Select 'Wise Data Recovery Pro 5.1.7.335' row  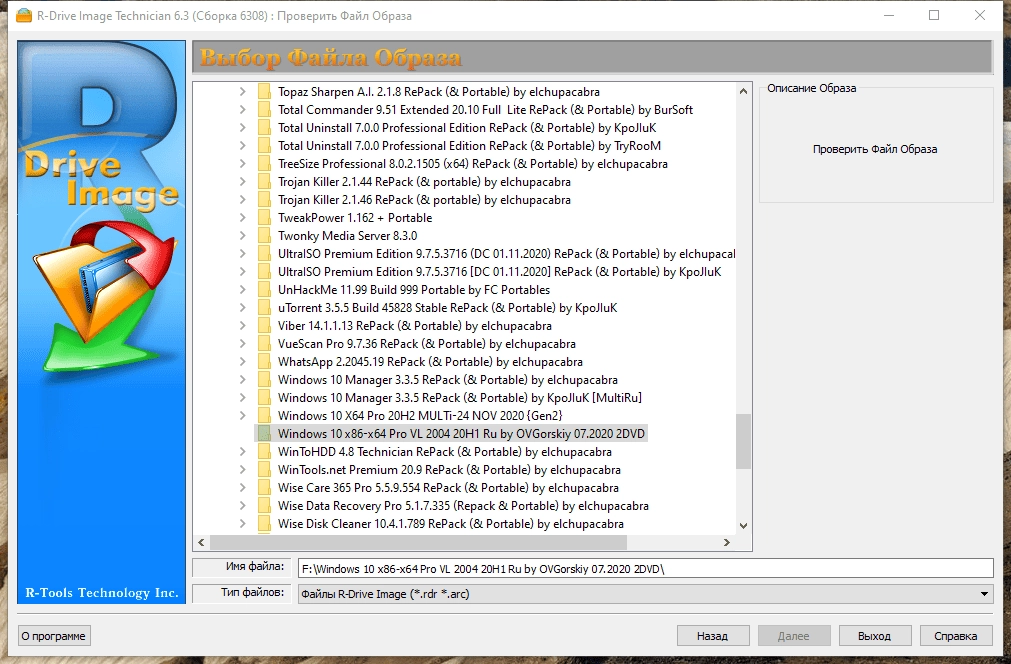463,506
